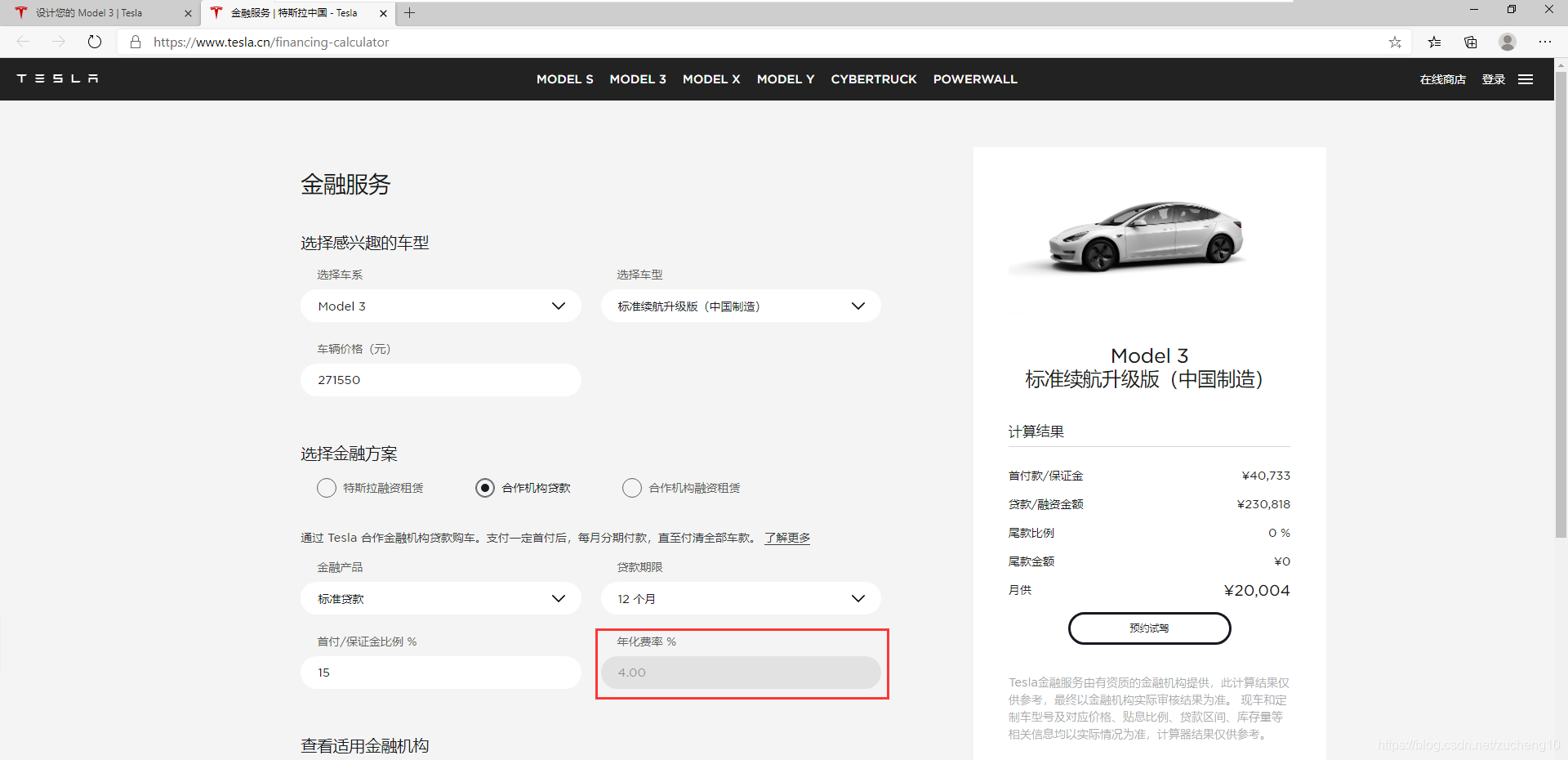Image resolution: width=1568 pixels, height=760 pixels.
Task: Close the 金融服务 tab
Action: 383,13
